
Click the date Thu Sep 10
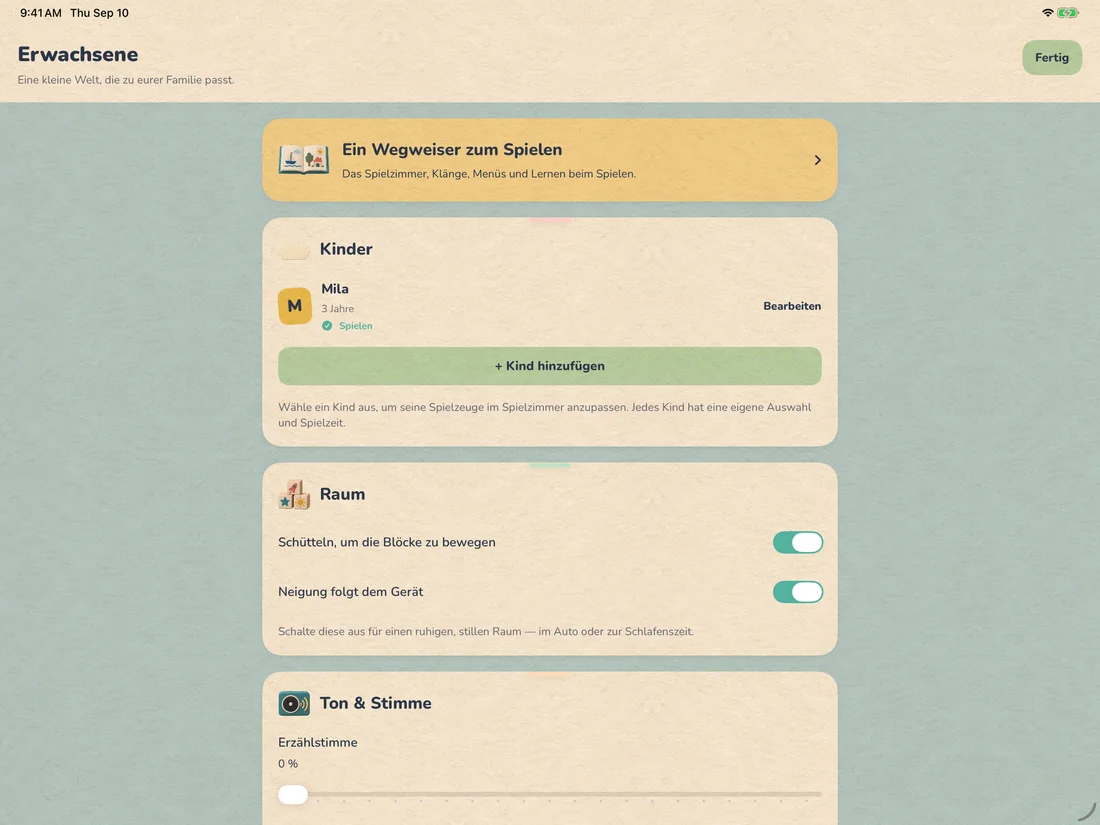tap(100, 13)
